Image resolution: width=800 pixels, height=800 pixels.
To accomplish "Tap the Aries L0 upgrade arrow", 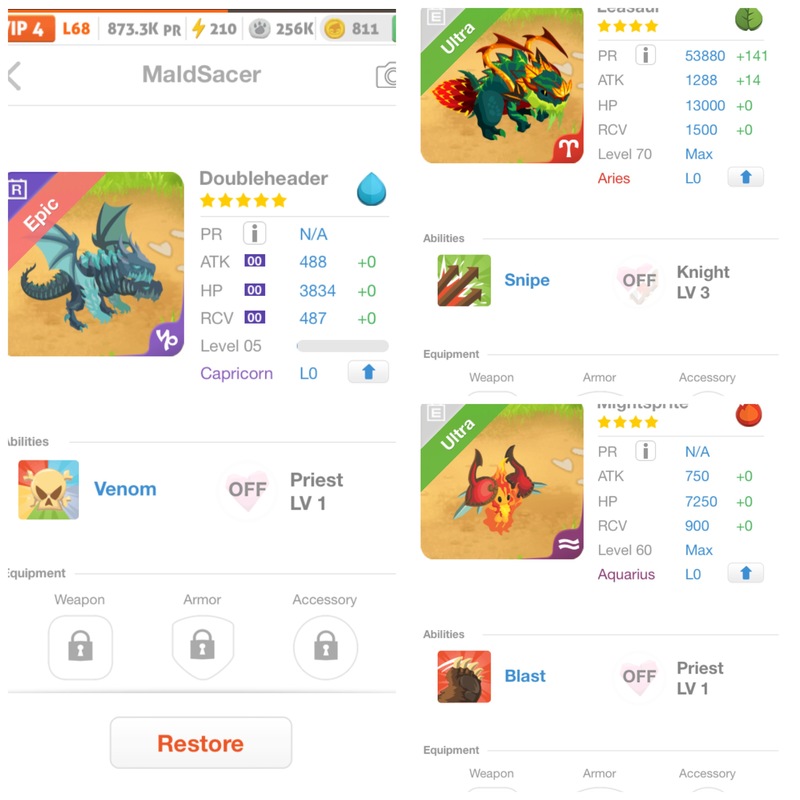I will point(745,178).
